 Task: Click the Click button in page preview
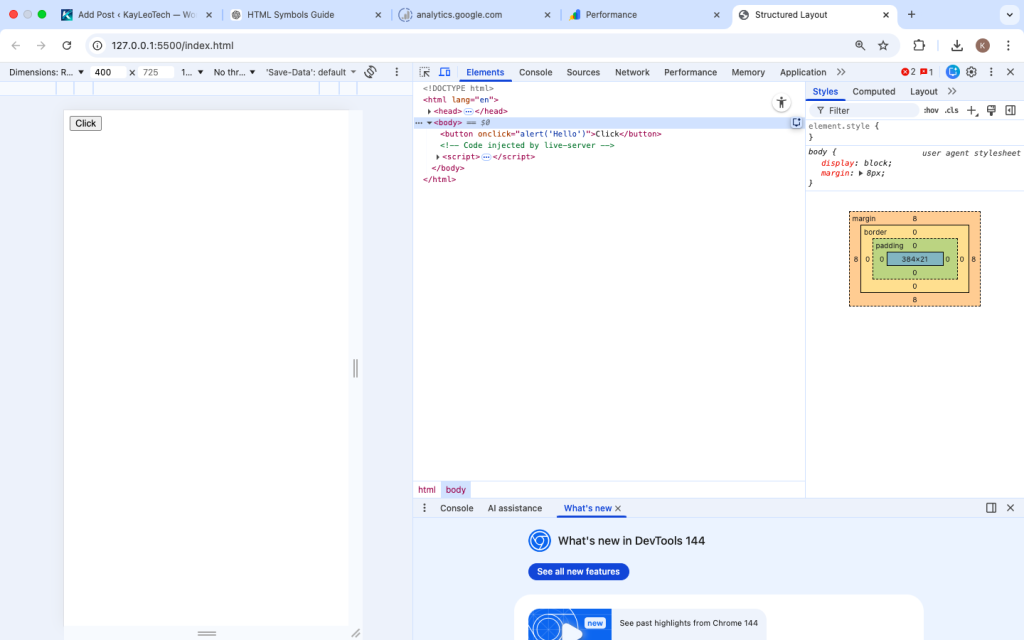pos(86,123)
